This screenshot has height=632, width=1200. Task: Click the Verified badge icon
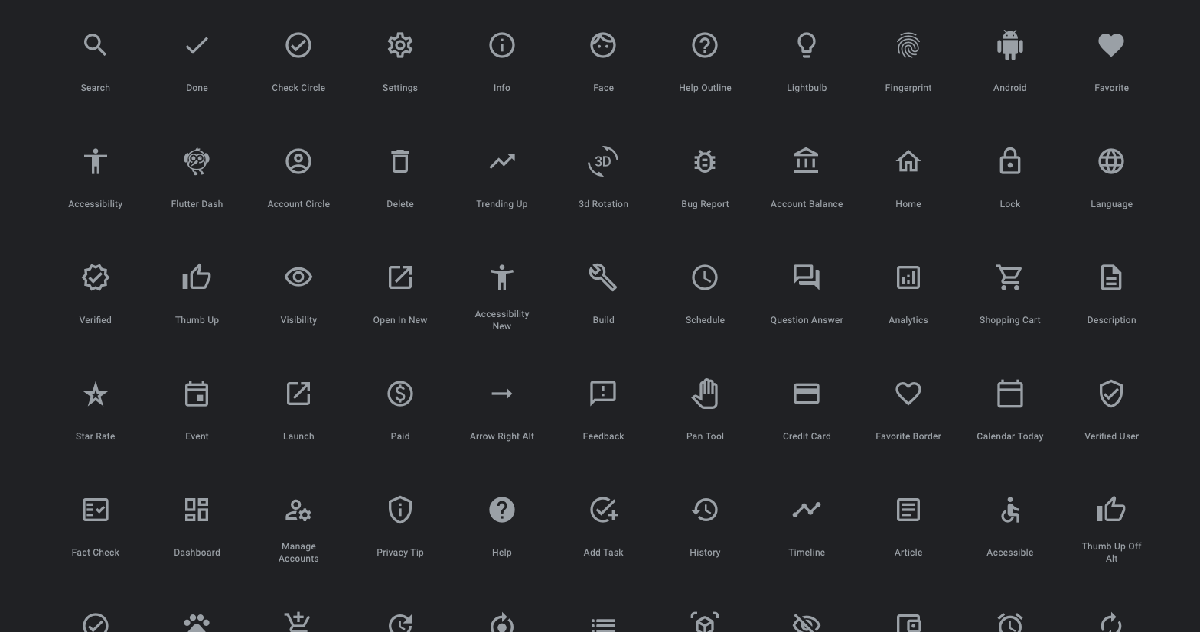pos(95,277)
